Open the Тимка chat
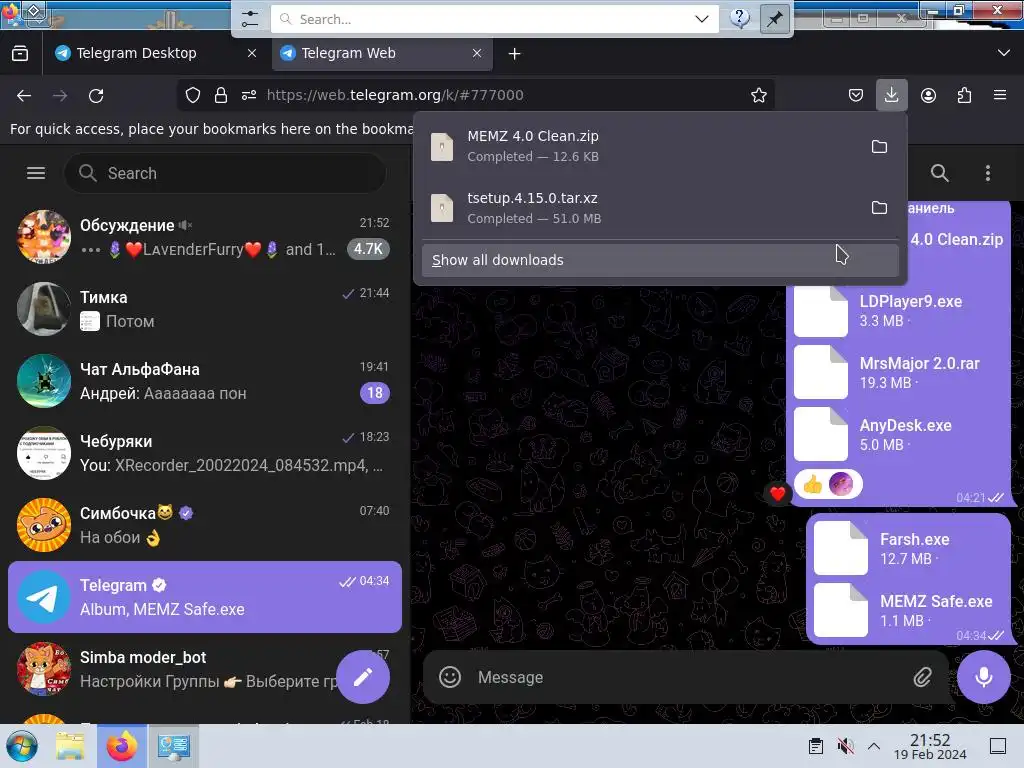 [204, 308]
